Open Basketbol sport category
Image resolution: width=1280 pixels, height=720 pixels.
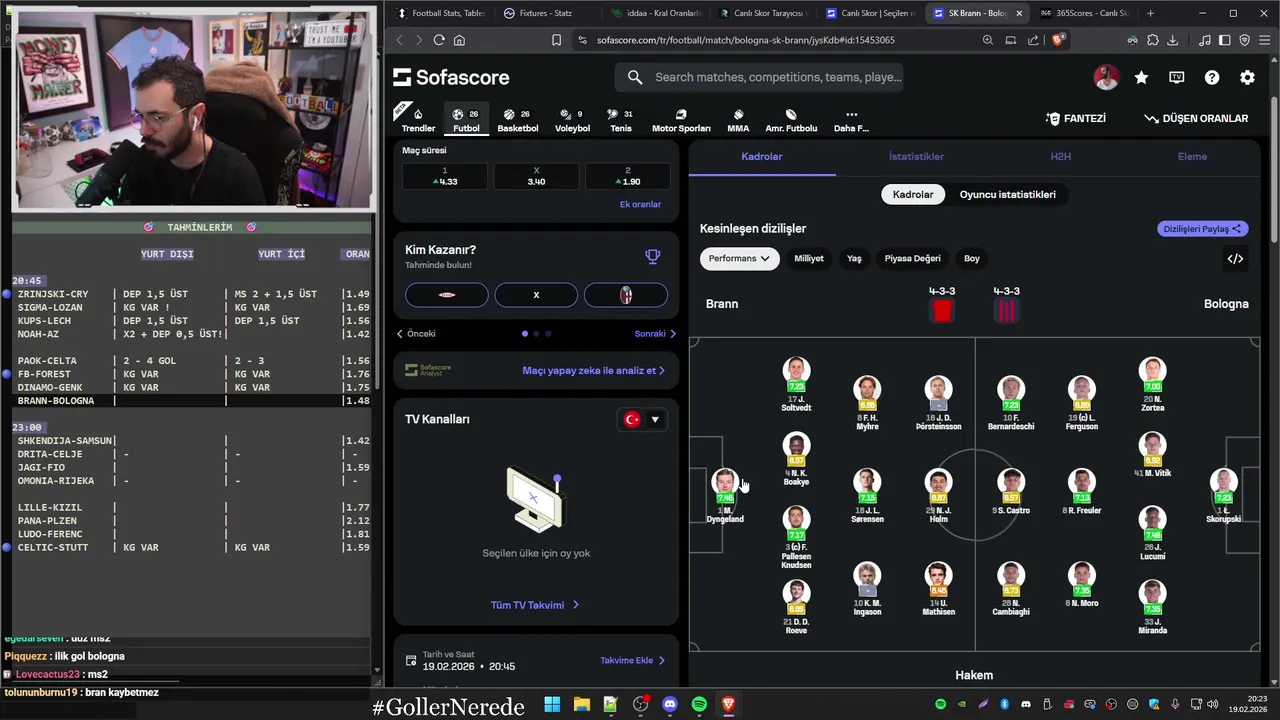point(518,120)
